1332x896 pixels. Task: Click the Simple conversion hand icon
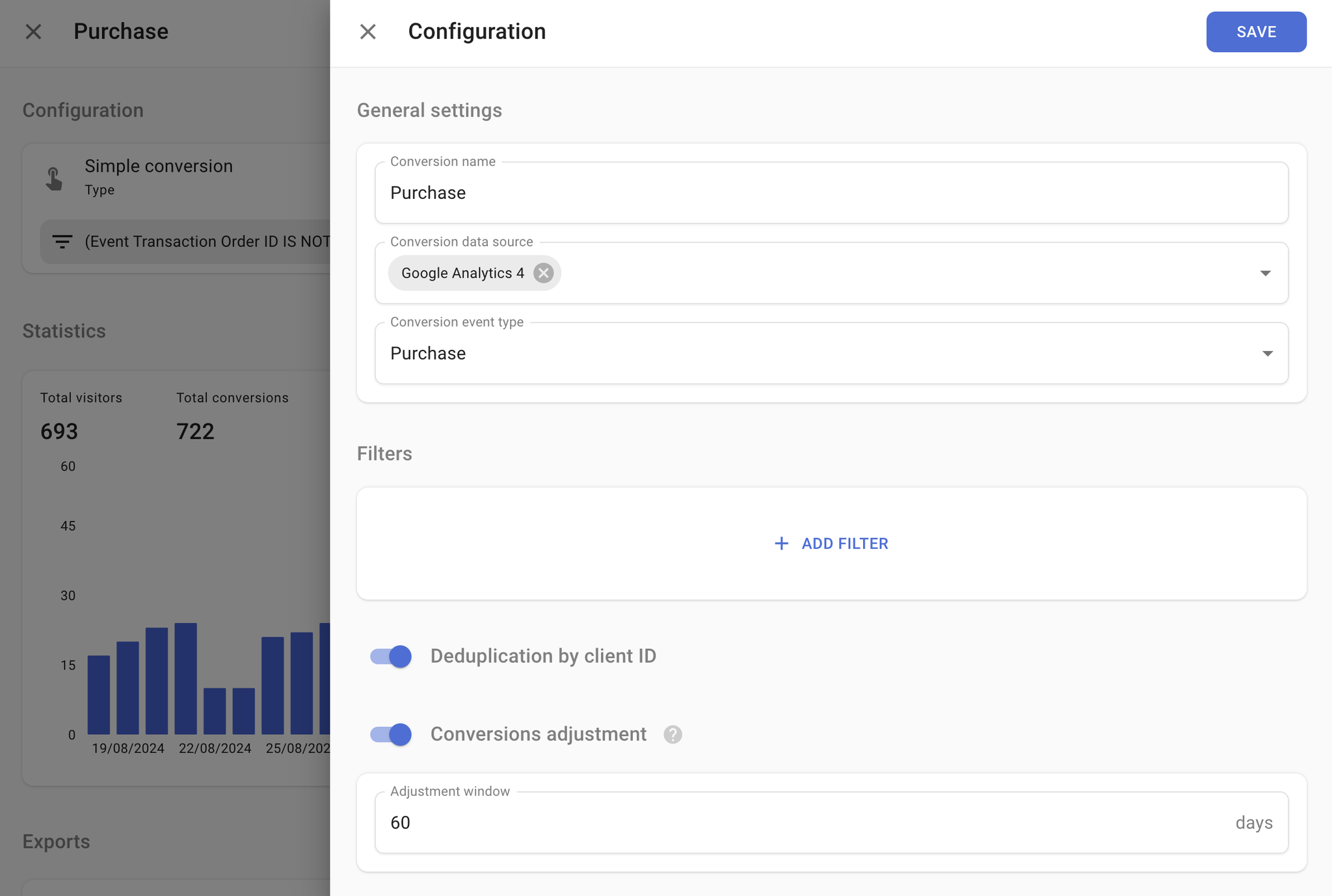[x=54, y=178]
